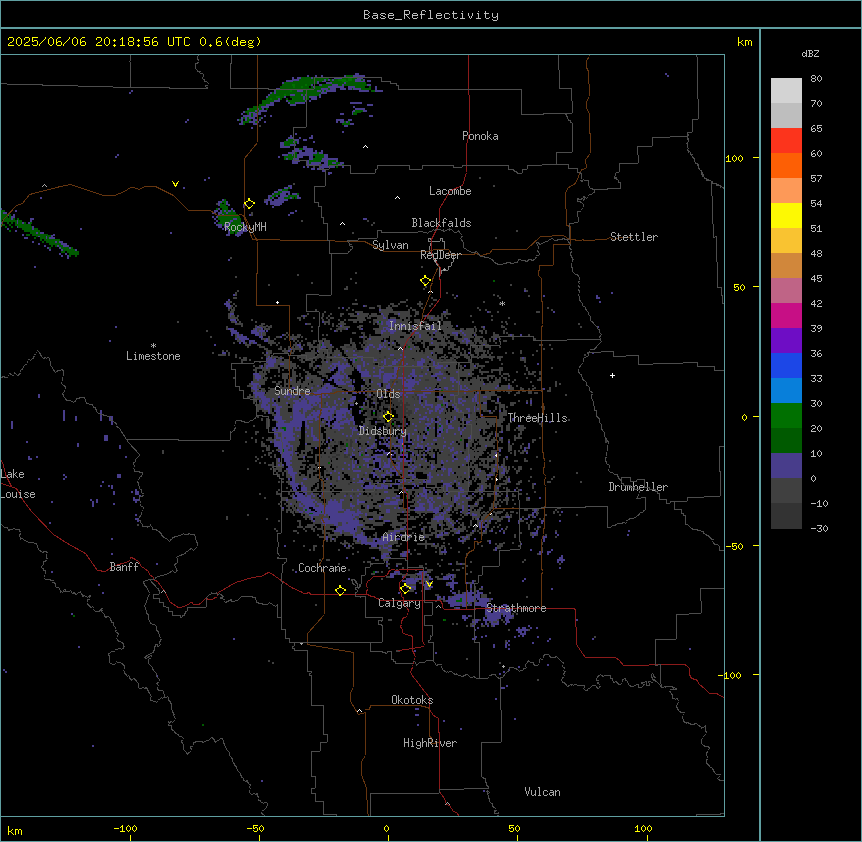Viewport: 862px width, 842px height.
Task: Select the Stettler city label
Action: pos(634,237)
